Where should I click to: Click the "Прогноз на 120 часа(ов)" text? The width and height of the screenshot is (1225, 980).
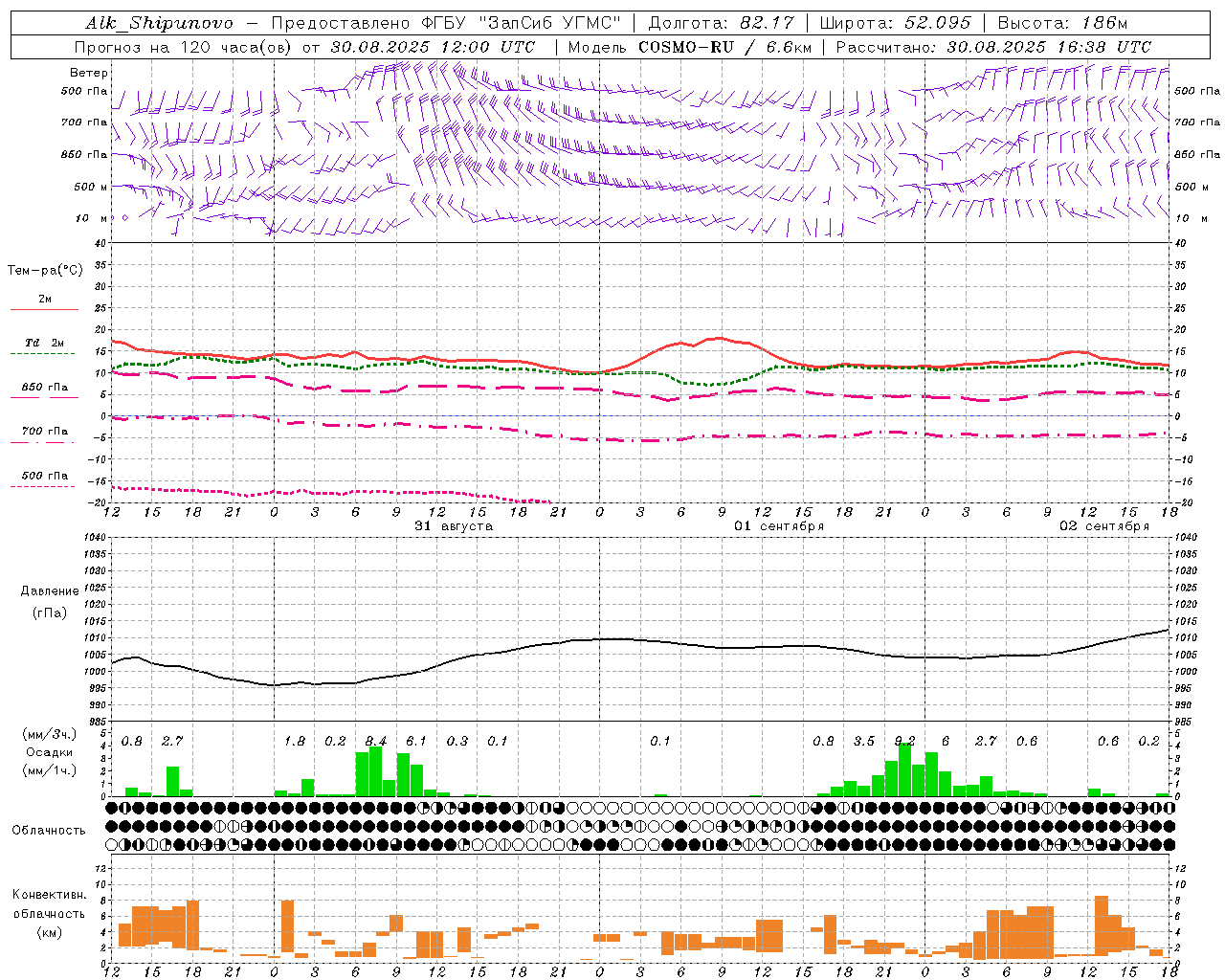(182, 47)
